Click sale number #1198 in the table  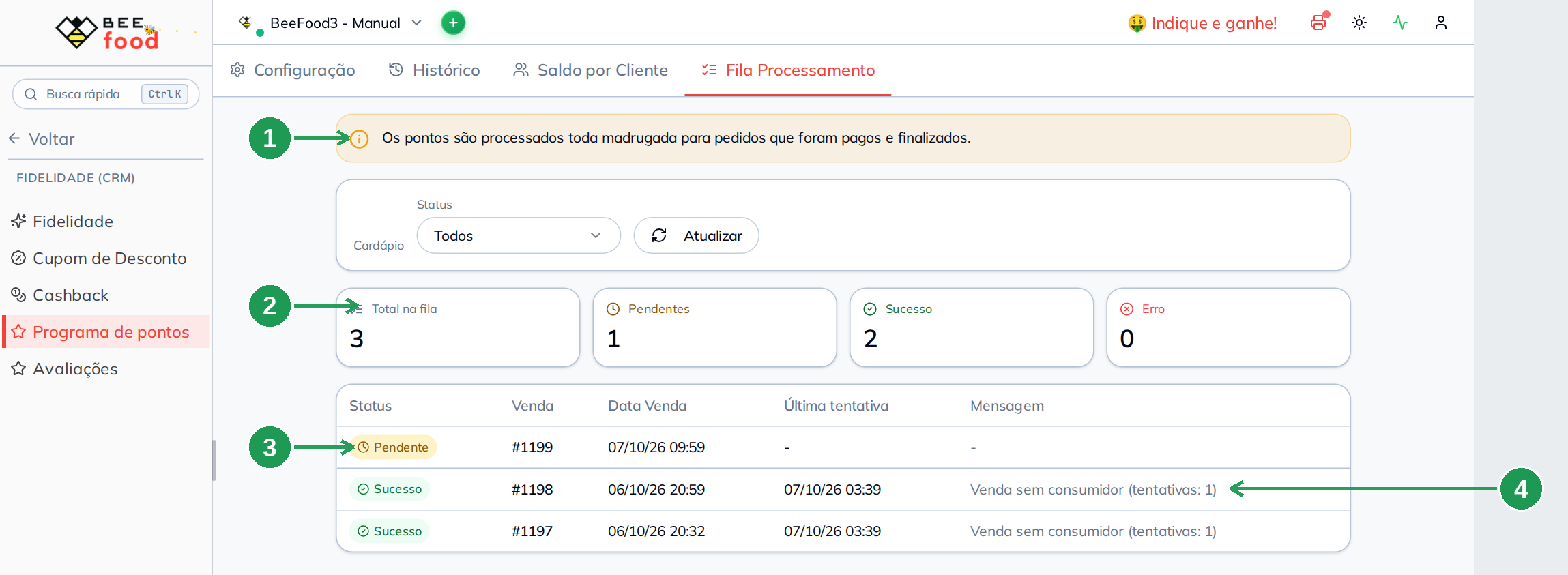point(532,490)
